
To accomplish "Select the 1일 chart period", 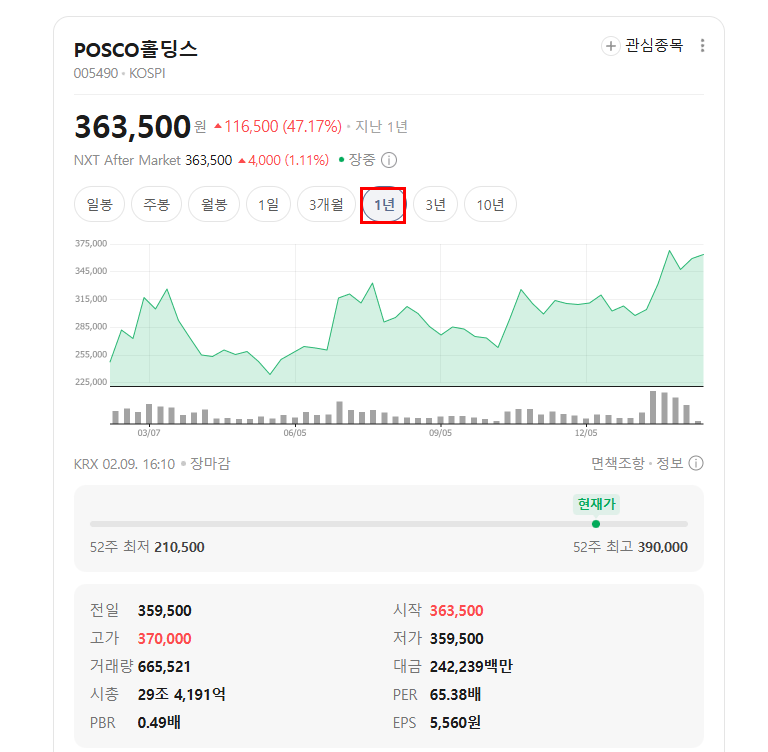I will coord(268,204).
